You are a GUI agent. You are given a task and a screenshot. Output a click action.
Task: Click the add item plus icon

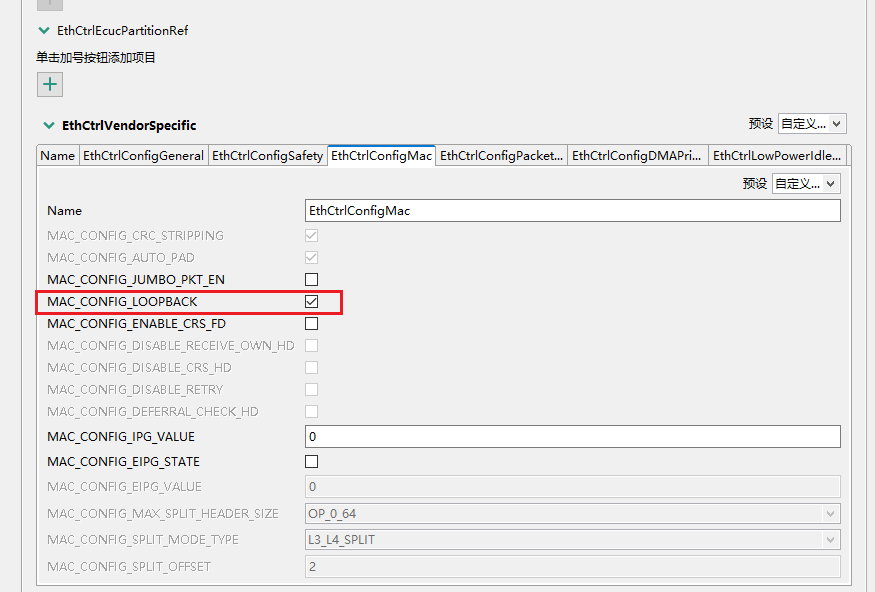coord(49,84)
